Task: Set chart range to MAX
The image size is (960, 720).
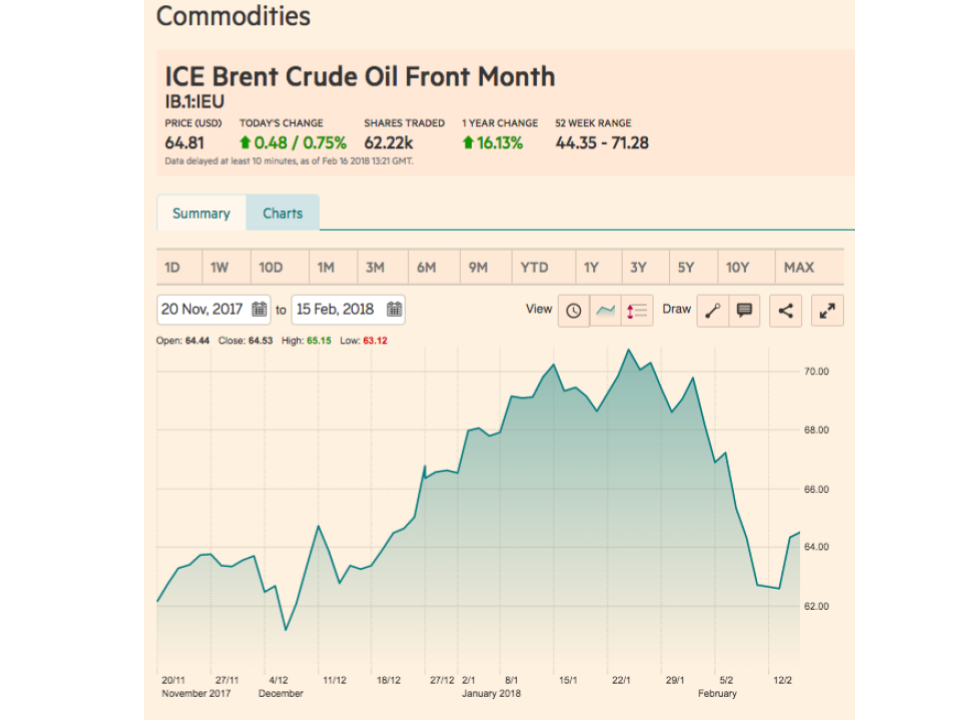Action: pyautogui.click(x=799, y=267)
